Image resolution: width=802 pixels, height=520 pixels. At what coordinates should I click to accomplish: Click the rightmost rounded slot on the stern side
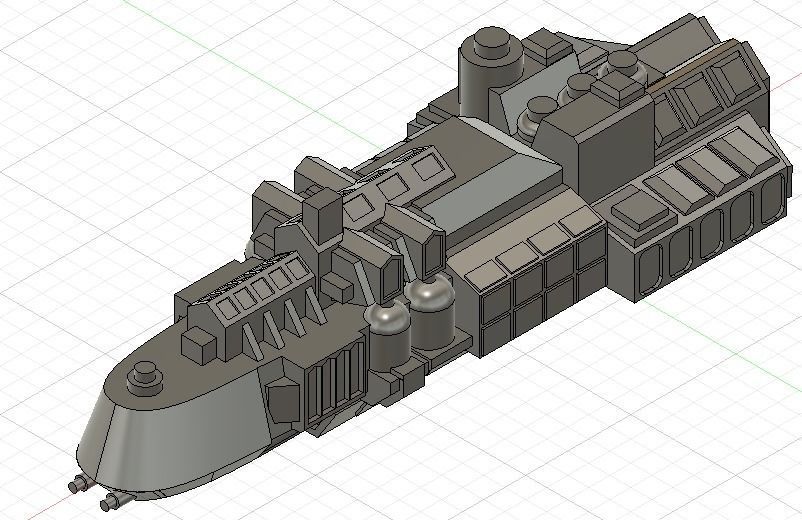[x=773, y=197]
